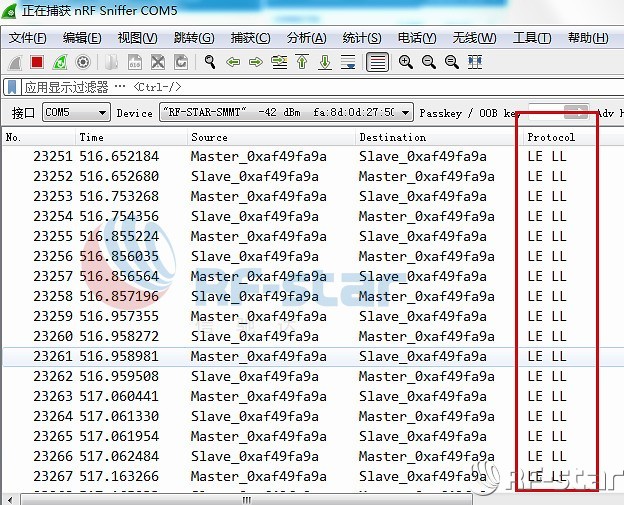The height and width of the screenshot is (505, 624).
Task: Click the green restart capture icon
Action: [x=59, y=62]
